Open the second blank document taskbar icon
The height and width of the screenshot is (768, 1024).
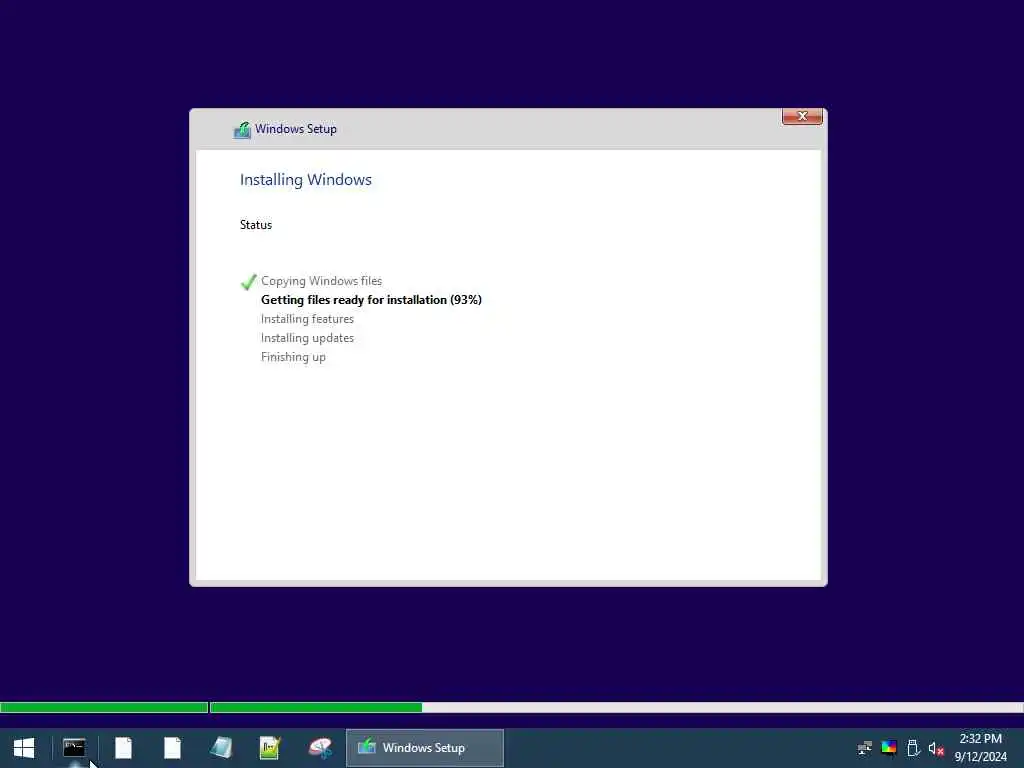click(172, 748)
